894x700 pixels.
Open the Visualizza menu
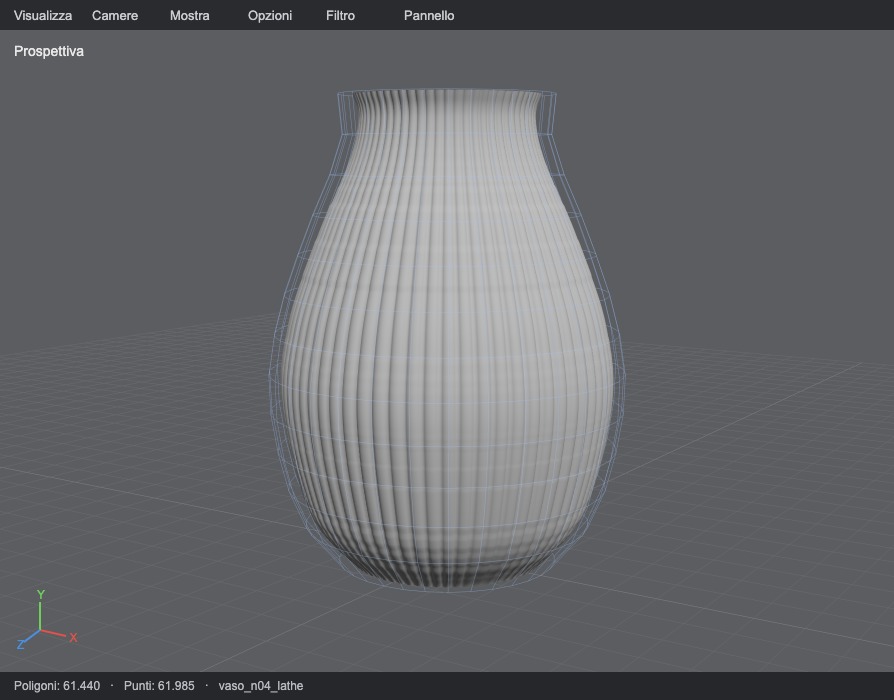43,15
